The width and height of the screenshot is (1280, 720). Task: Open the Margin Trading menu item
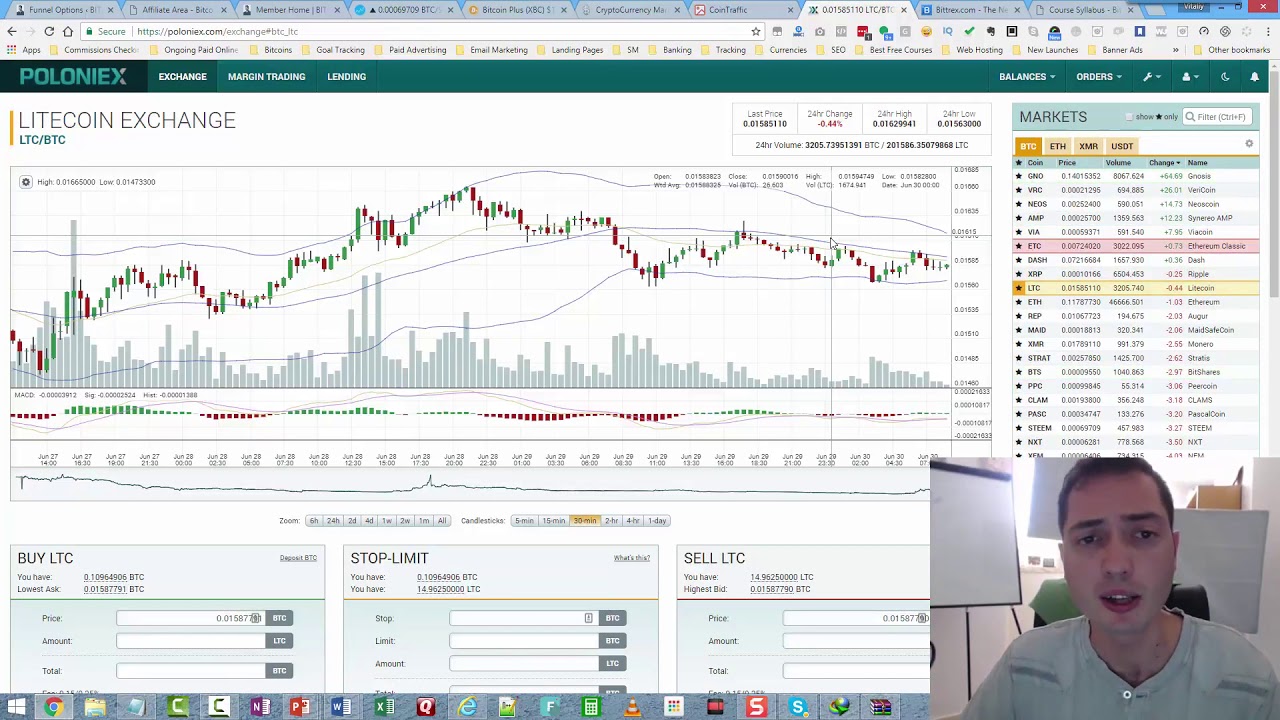pyautogui.click(x=266, y=76)
